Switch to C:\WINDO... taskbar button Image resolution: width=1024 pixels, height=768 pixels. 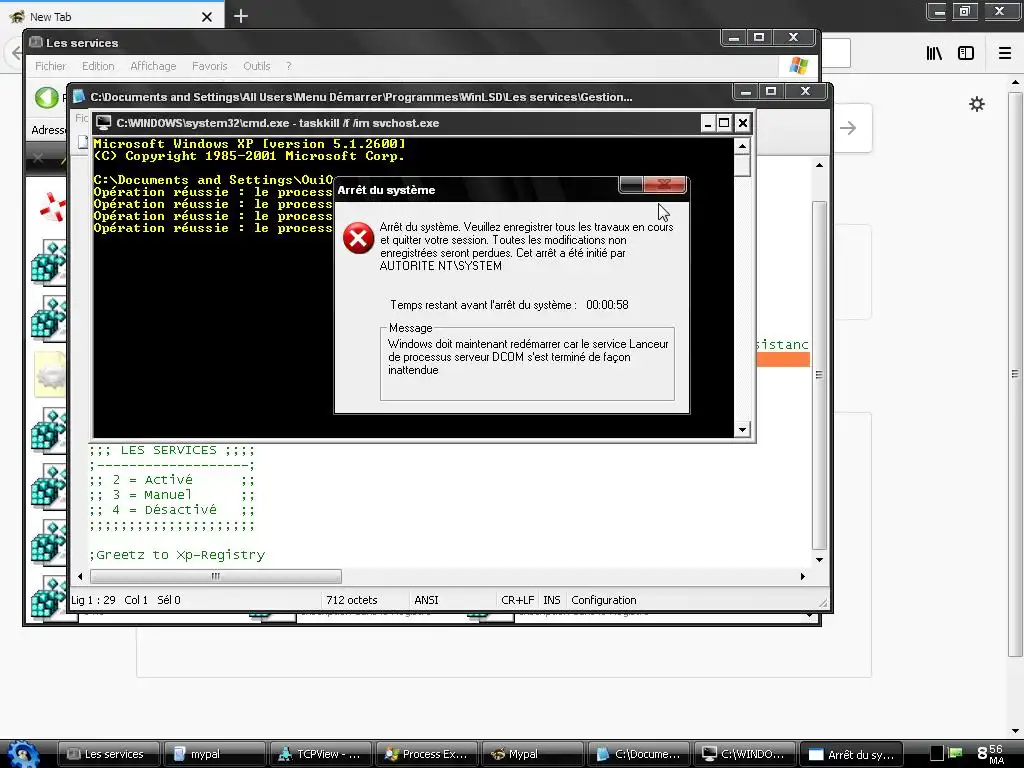(744, 754)
